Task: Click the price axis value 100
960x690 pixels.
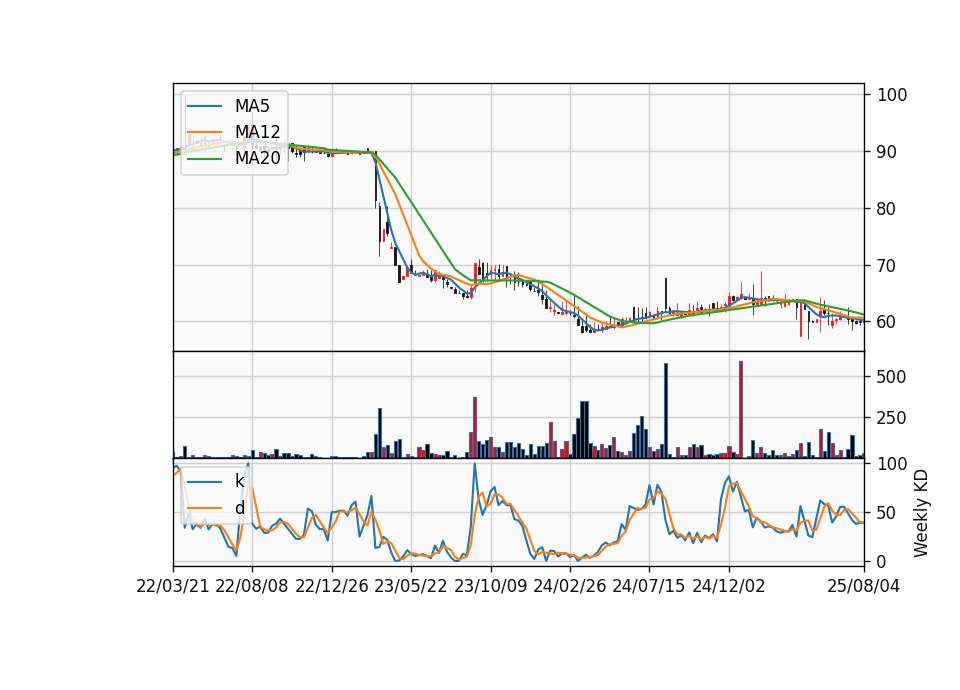Action: tap(892, 95)
